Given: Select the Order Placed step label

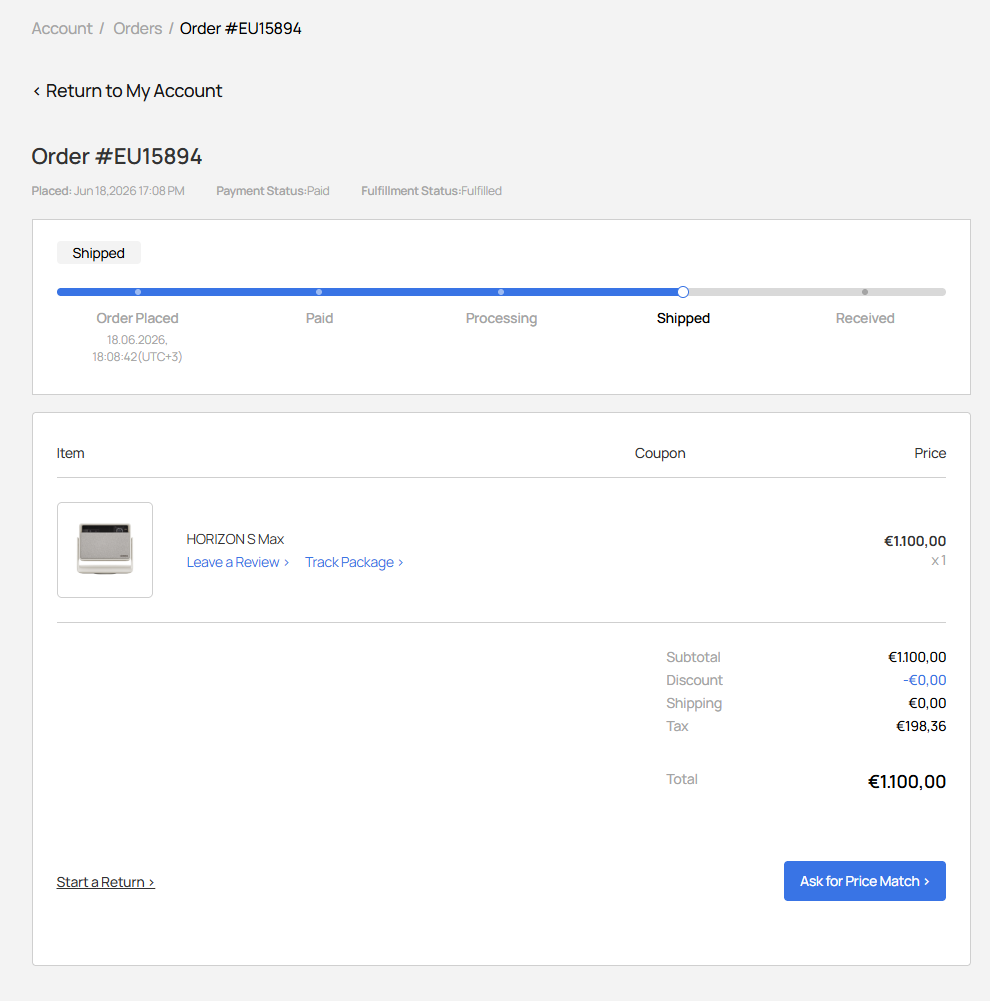Looking at the screenshot, I should pos(137,318).
